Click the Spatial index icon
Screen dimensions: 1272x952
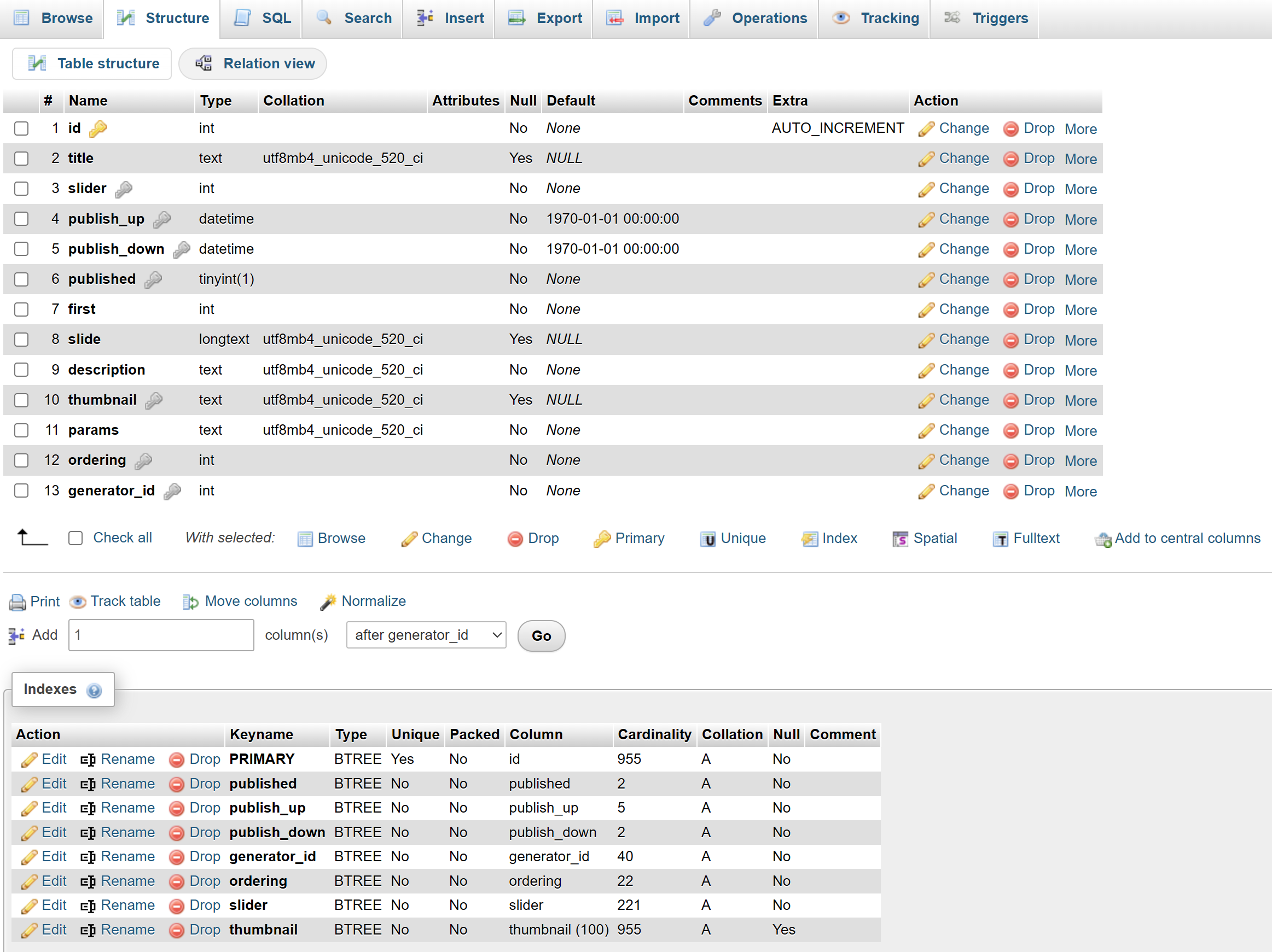[900, 539]
